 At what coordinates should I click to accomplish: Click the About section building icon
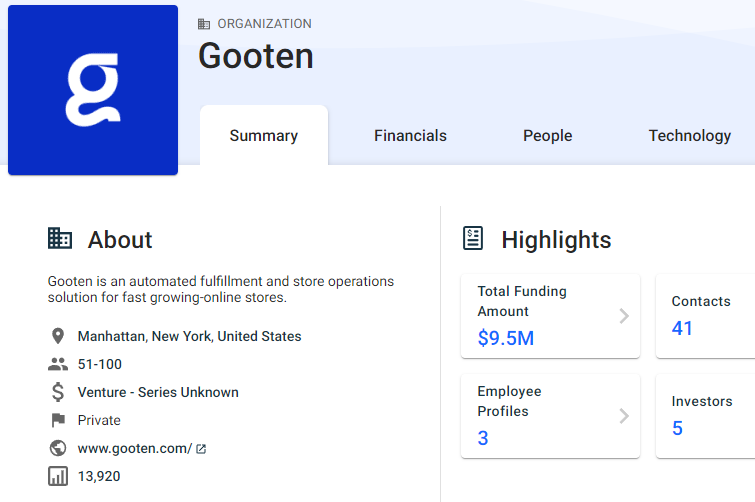coord(60,239)
